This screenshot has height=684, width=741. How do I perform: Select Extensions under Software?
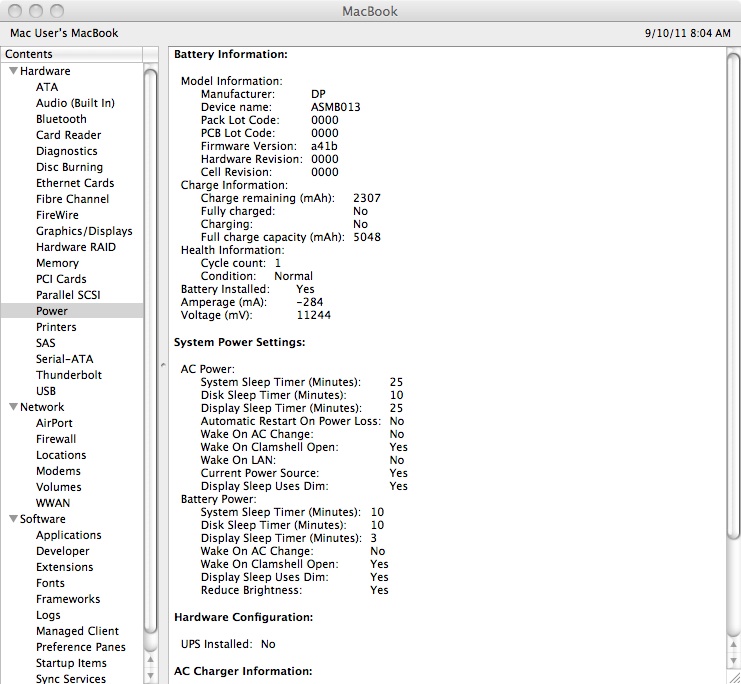point(64,567)
